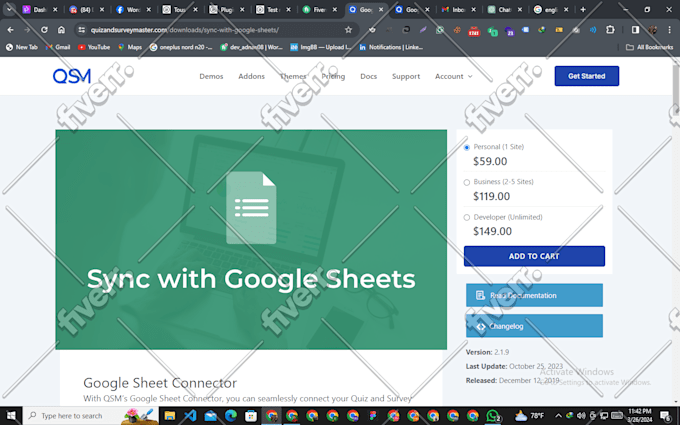Open the Mail app on taskbar
Screen dimensions: 680x425
210,415
